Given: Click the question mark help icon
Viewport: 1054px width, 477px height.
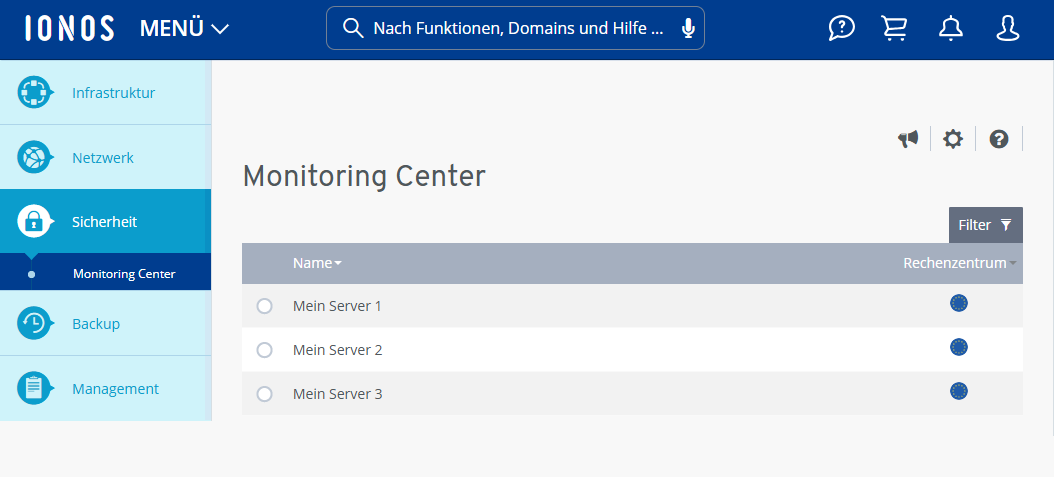Looking at the screenshot, I should point(999,139).
